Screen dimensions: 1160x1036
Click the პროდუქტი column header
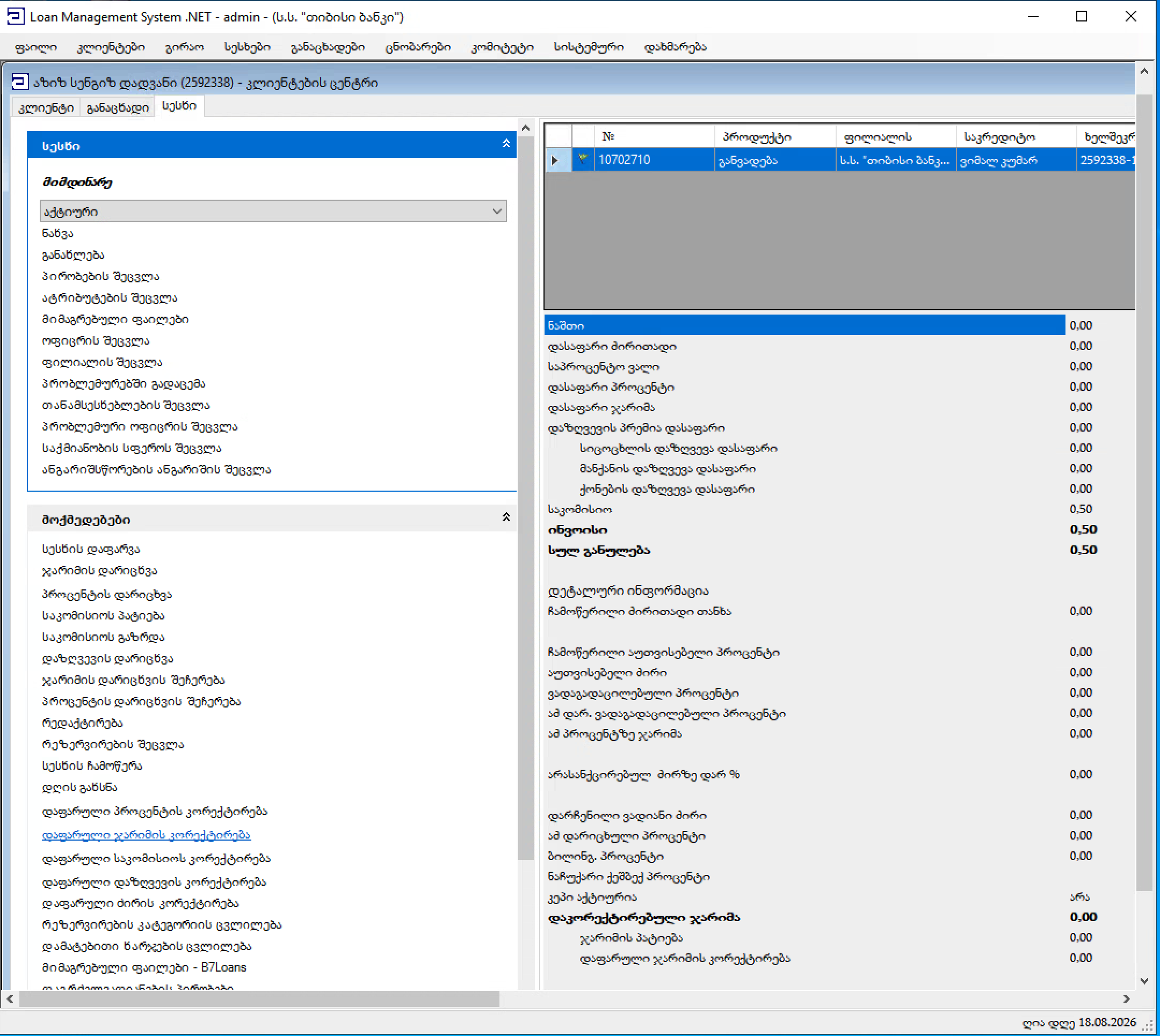[775, 136]
